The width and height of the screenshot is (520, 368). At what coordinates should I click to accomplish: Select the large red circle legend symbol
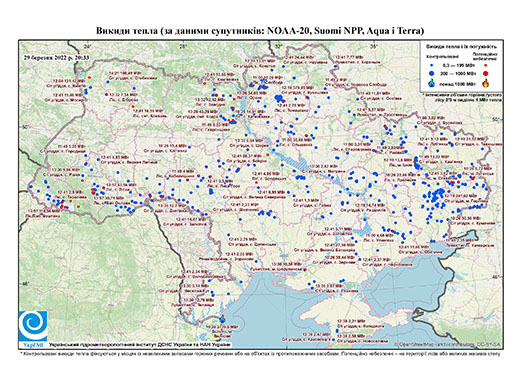pyautogui.click(x=485, y=73)
